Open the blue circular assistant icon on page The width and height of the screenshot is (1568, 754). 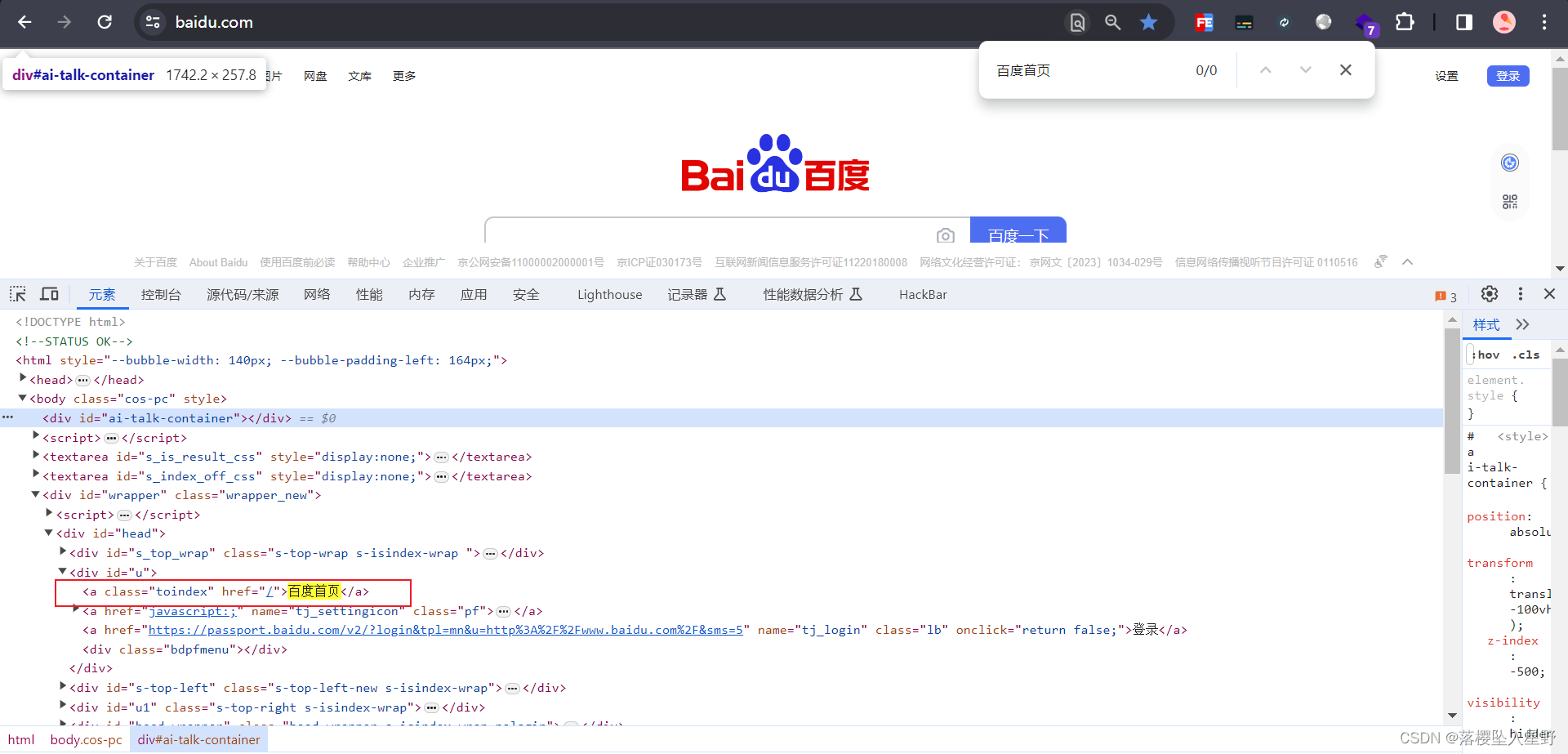point(1510,163)
